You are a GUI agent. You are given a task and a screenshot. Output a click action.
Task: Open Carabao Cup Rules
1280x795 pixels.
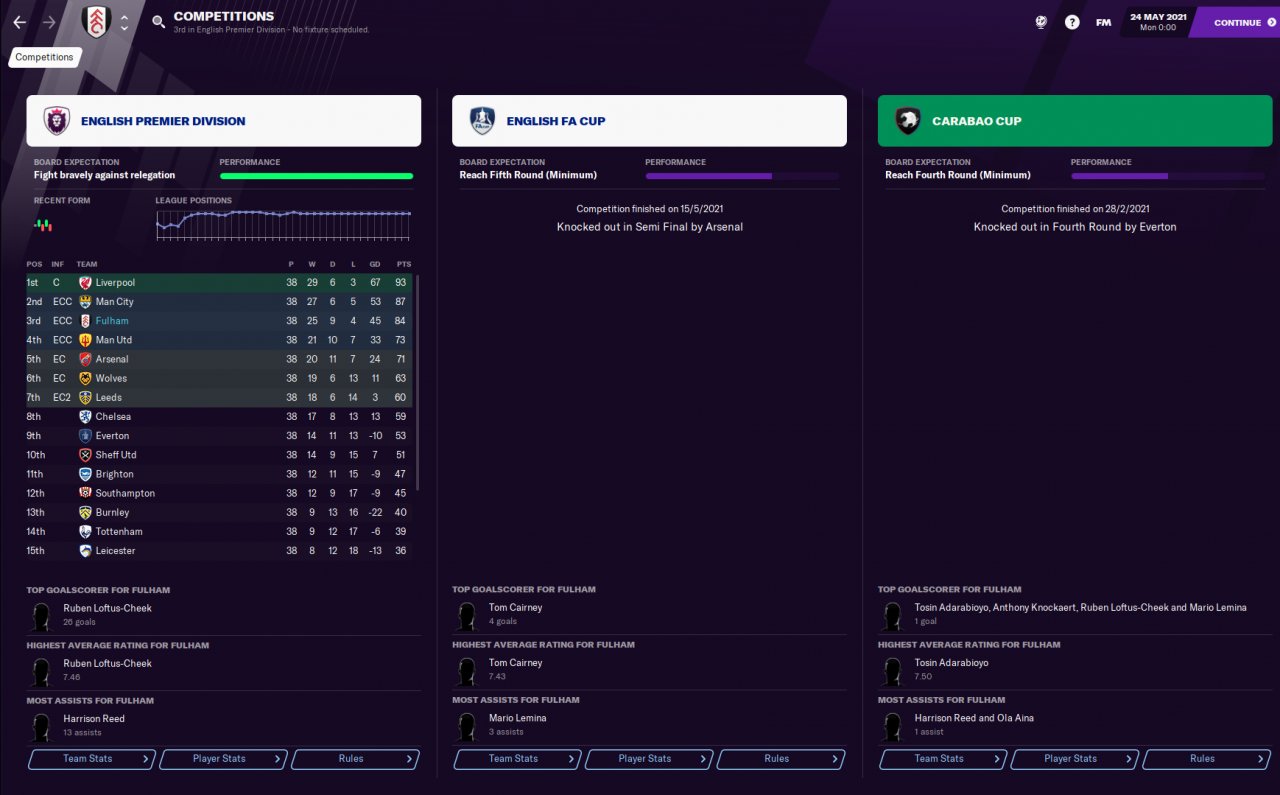[x=1206, y=759]
